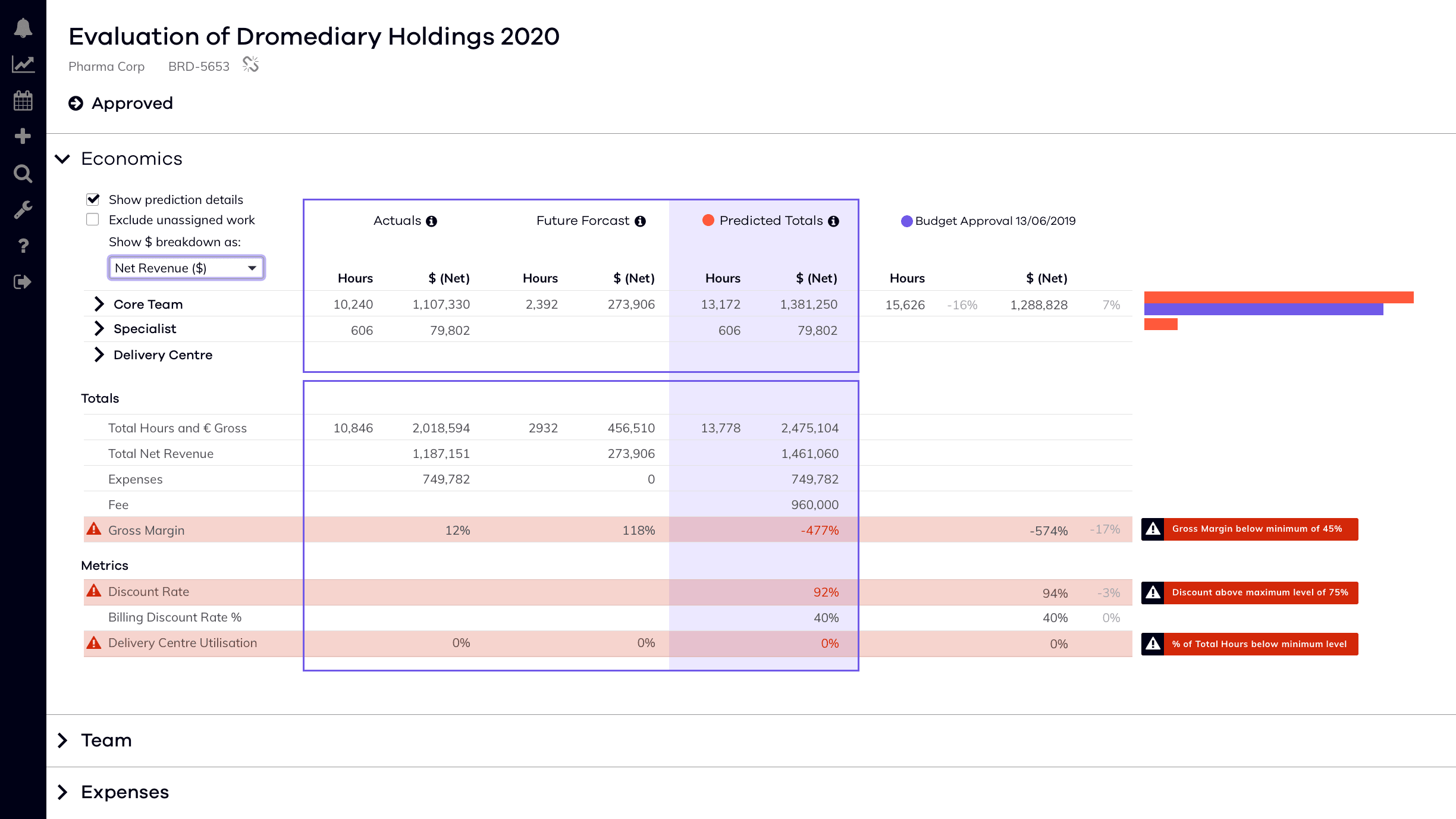Click the Gross Margin warning triangle

click(x=94, y=529)
